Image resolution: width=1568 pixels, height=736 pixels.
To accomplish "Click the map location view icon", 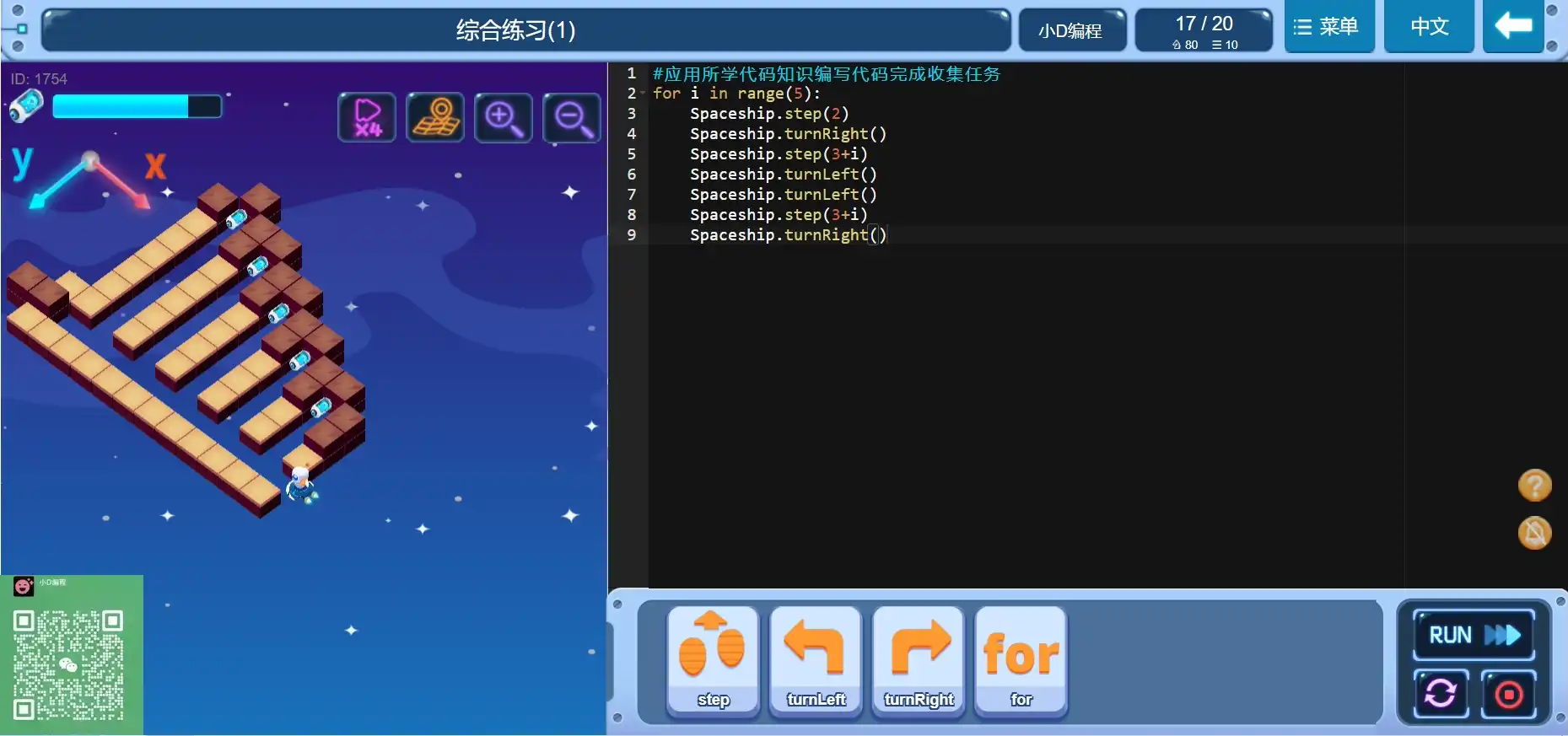I will 435,117.
